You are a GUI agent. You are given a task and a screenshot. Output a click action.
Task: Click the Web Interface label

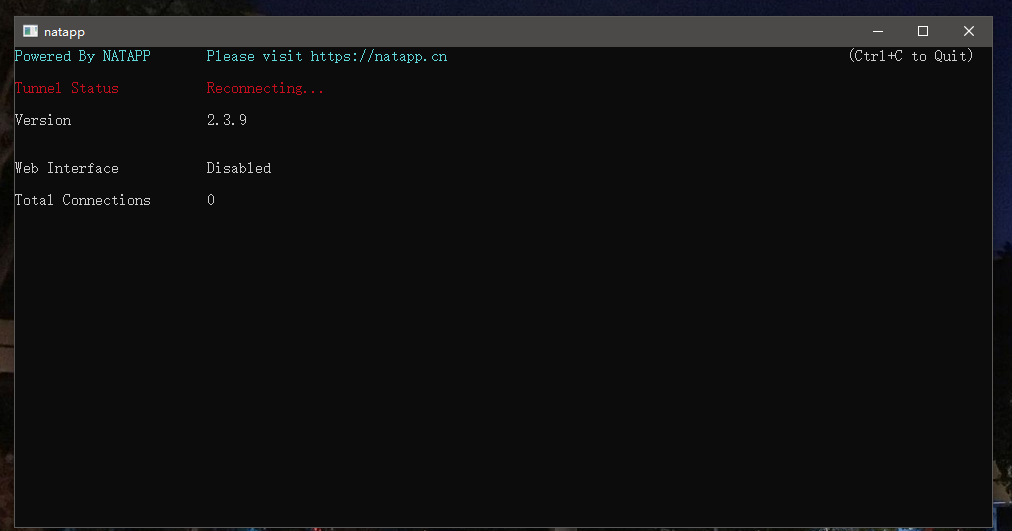click(x=66, y=168)
